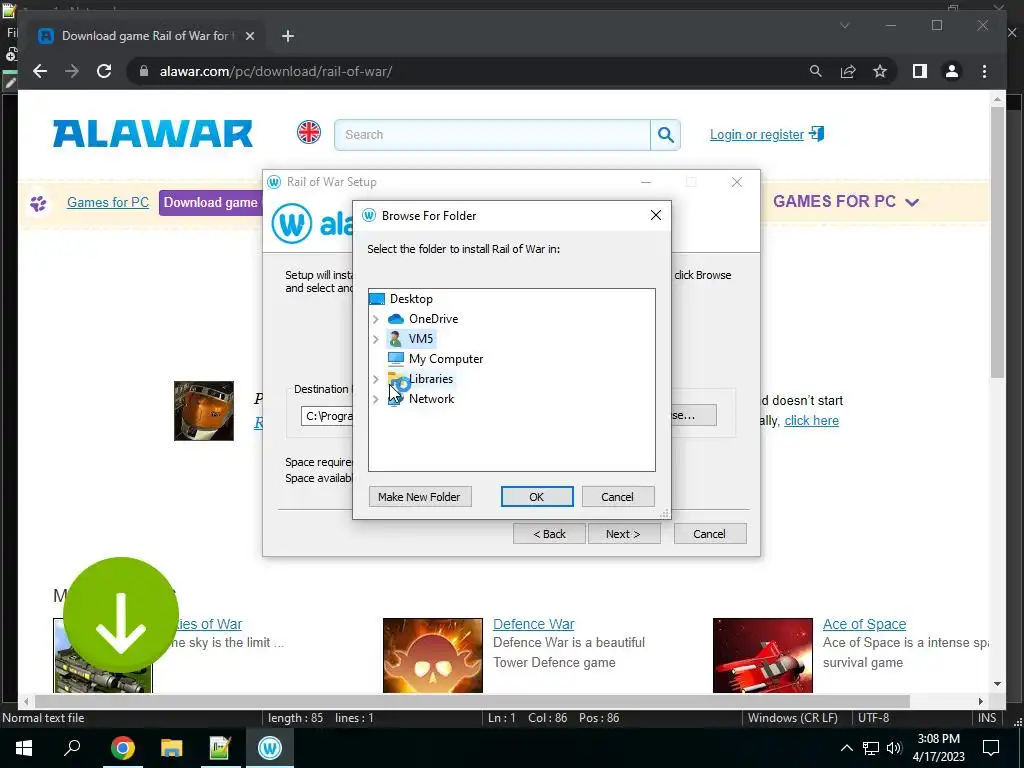
Task: Open the GAMES FOR PC dropdown
Action: click(x=846, y=201)
